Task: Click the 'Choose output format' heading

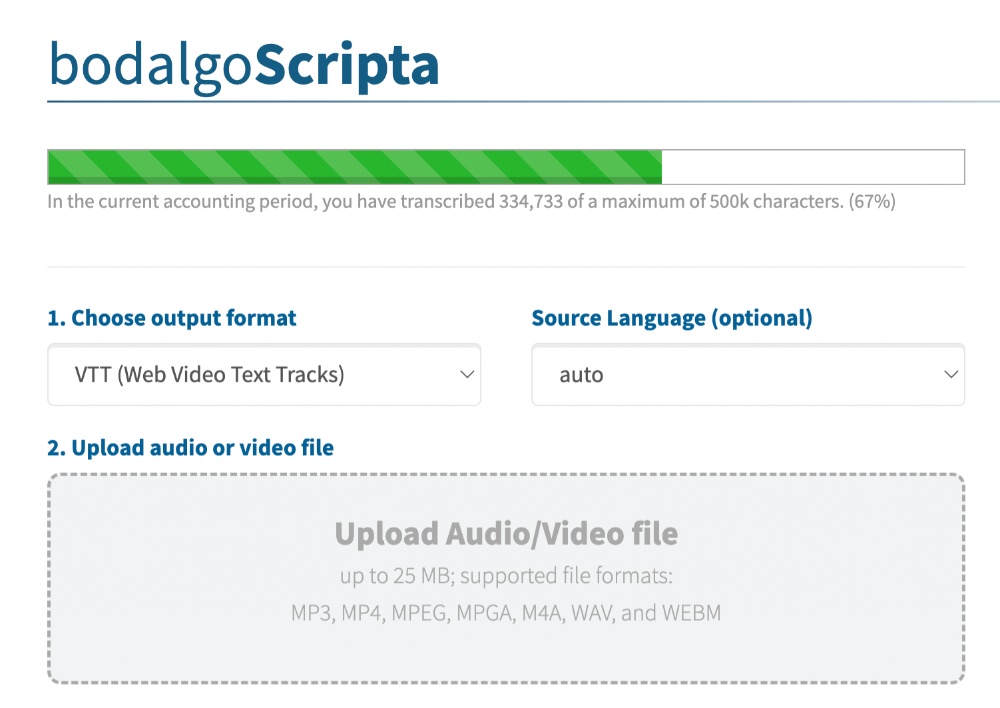Action: 171,317
